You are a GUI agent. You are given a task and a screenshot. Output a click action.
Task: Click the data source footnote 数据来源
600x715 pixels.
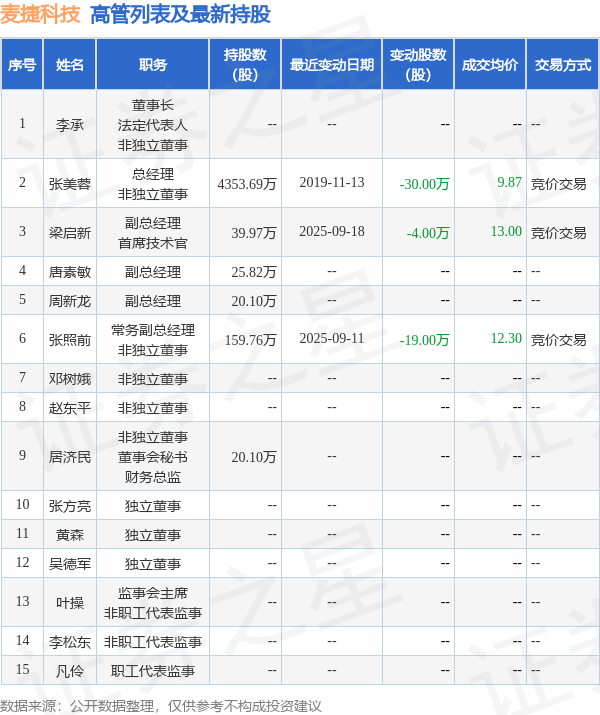pos(161,706)
